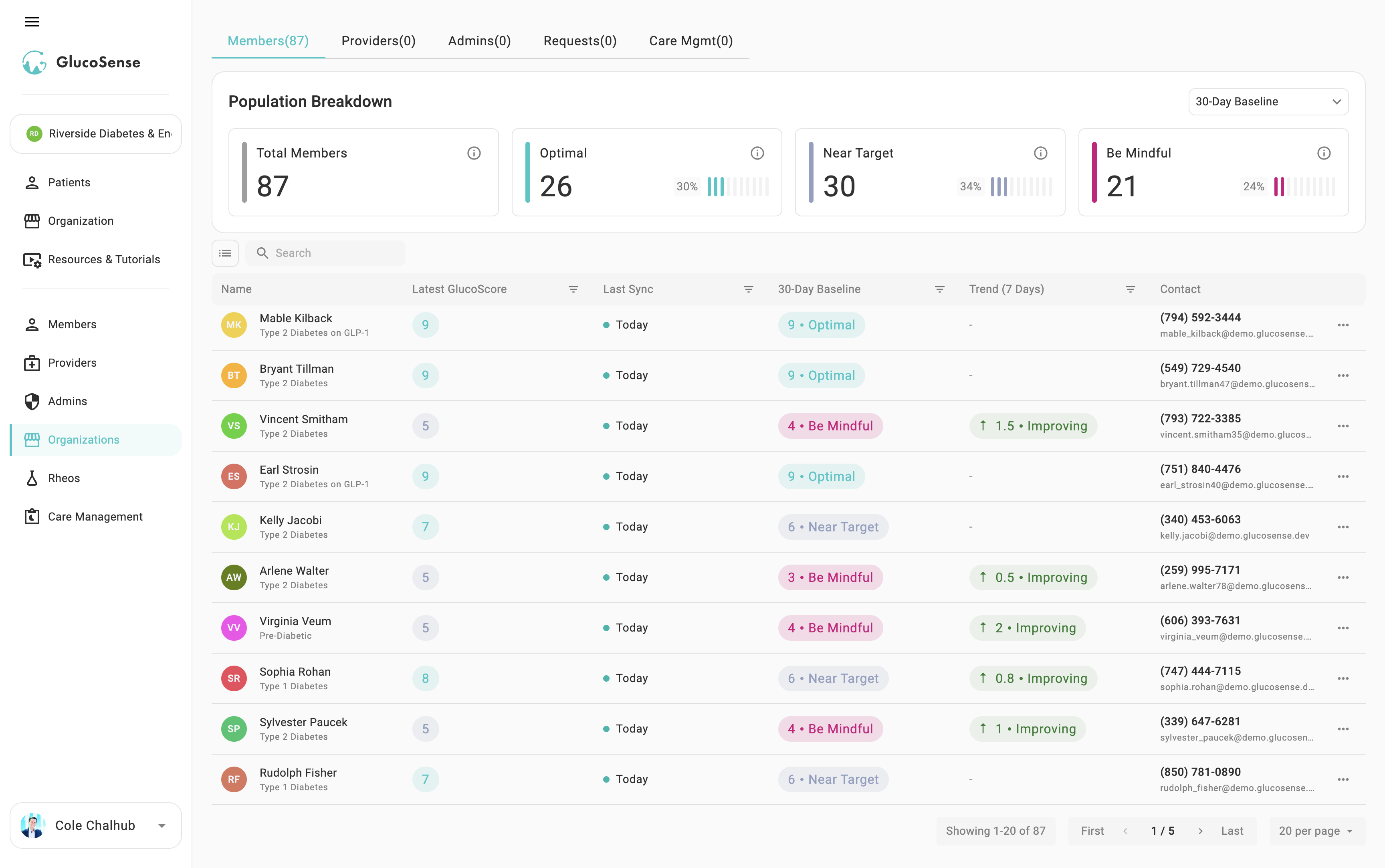The width and height of the screenshot is (1385, 868).
Task: Expand the 30-Day Baseline dropdown
Action: click(x=1268, y=102)
